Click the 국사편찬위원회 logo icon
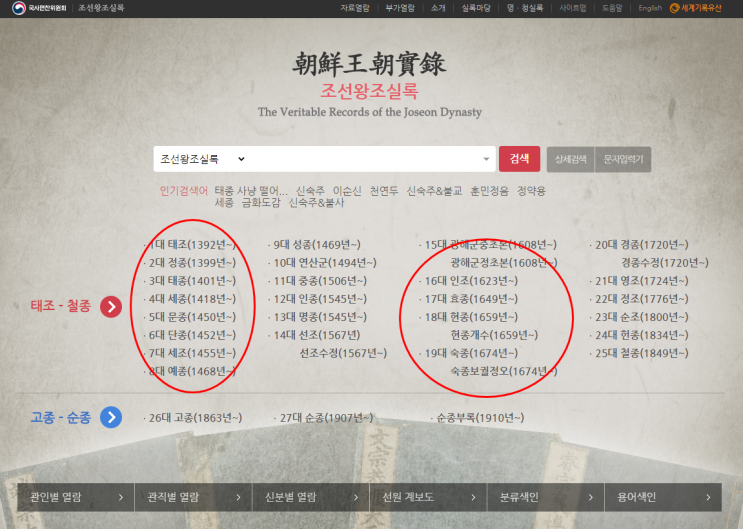743x529 pixels. (19, 8)
